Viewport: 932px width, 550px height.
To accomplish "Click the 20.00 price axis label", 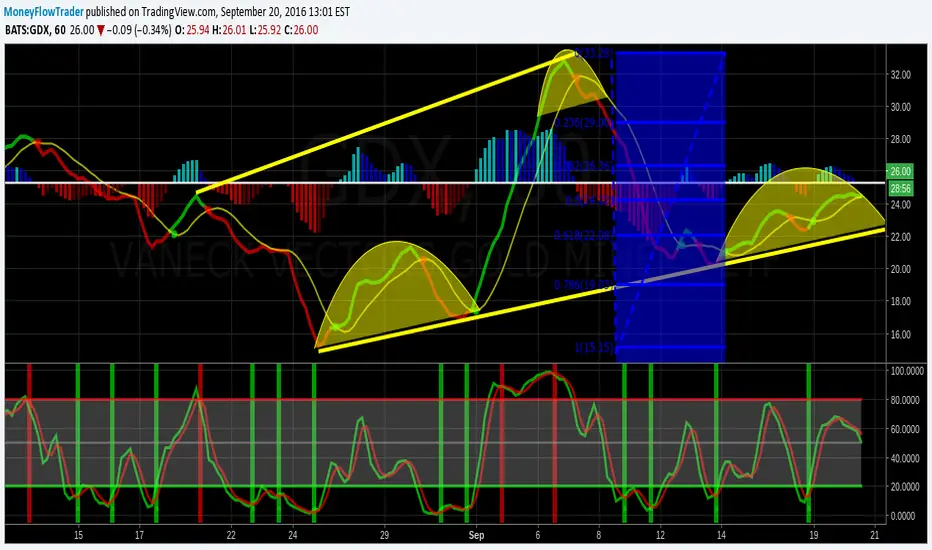I will [x=900, y=269].
